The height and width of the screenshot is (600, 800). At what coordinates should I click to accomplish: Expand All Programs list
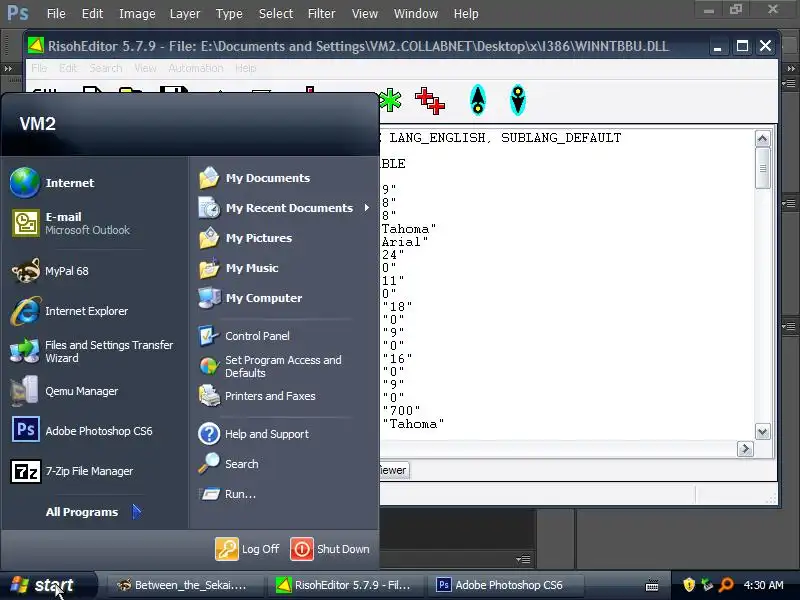click(x=94, y=512)
